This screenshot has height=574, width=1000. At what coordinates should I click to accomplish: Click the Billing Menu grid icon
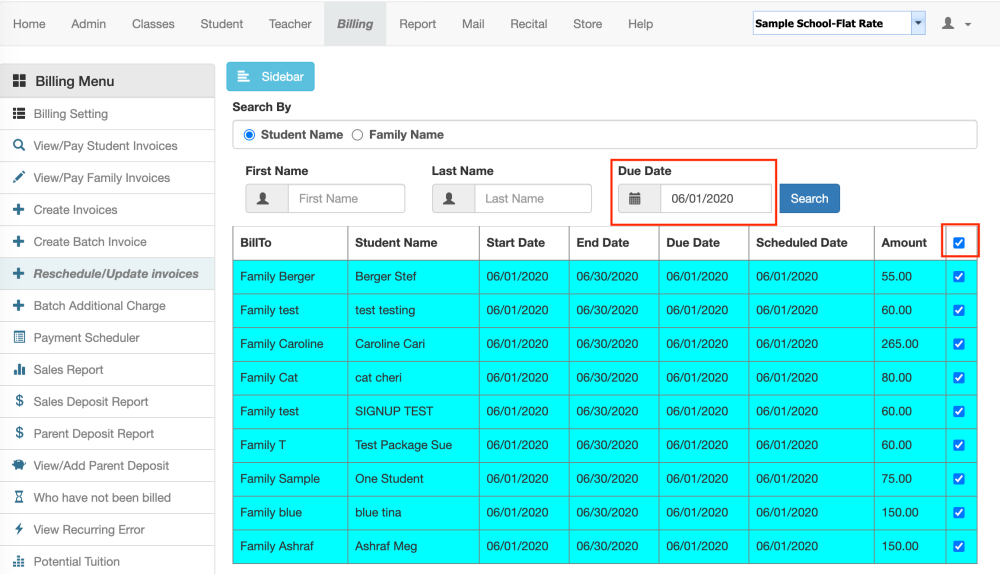point(19,80)
